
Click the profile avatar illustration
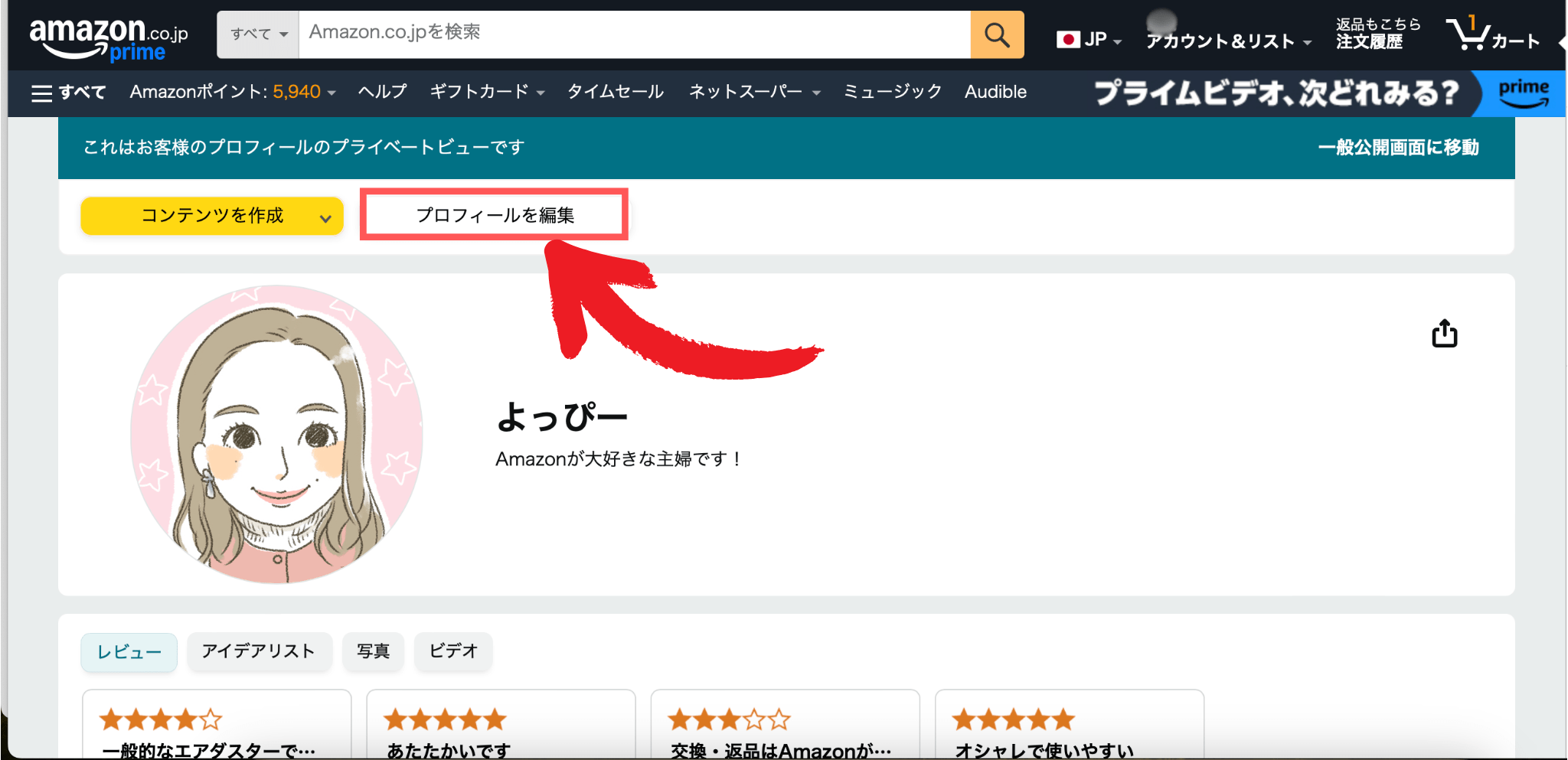click(x=277, y=434)
